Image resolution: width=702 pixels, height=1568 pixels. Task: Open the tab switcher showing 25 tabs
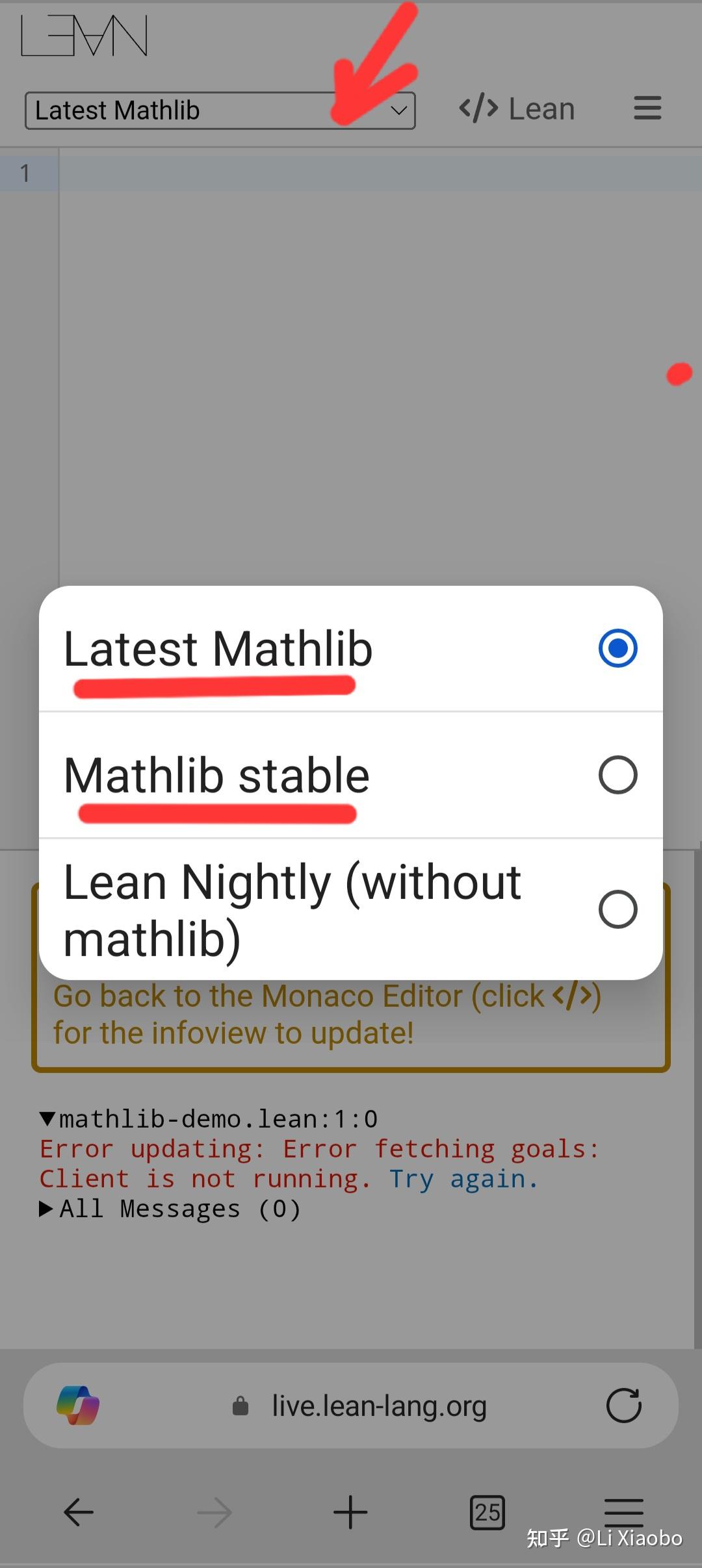point(487,1512)
